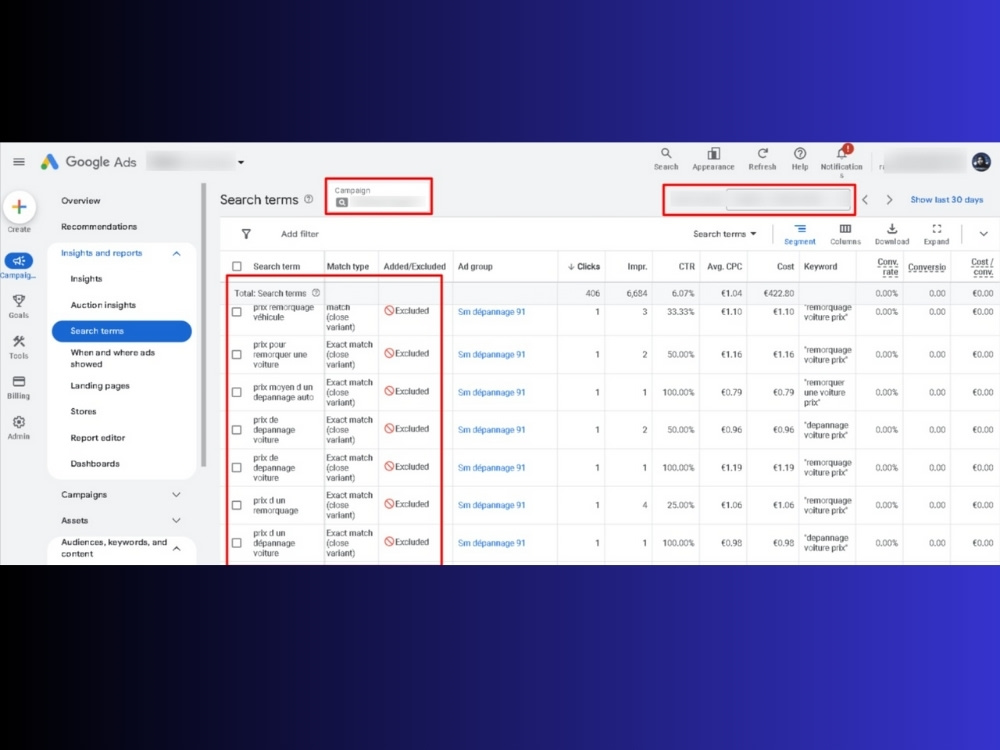Click Add filter

300,234
